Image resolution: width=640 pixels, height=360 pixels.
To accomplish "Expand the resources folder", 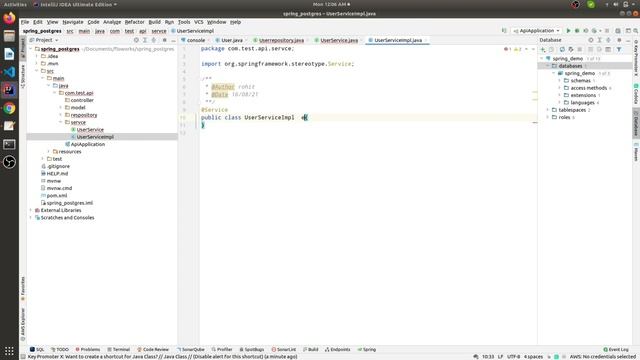I will (x=49, y=151).
